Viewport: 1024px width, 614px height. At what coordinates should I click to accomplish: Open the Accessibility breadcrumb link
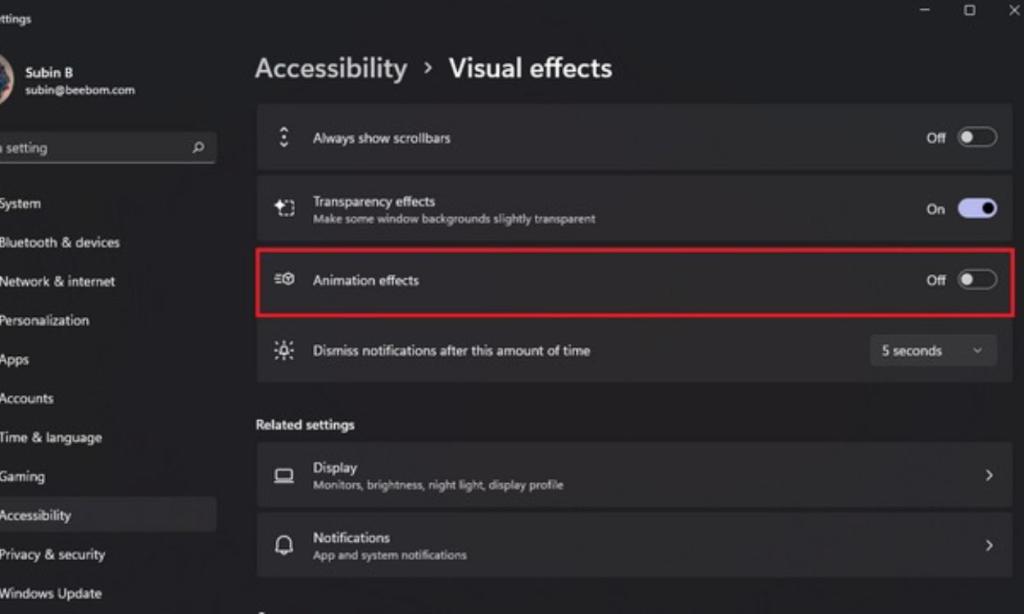click(331, 68)
